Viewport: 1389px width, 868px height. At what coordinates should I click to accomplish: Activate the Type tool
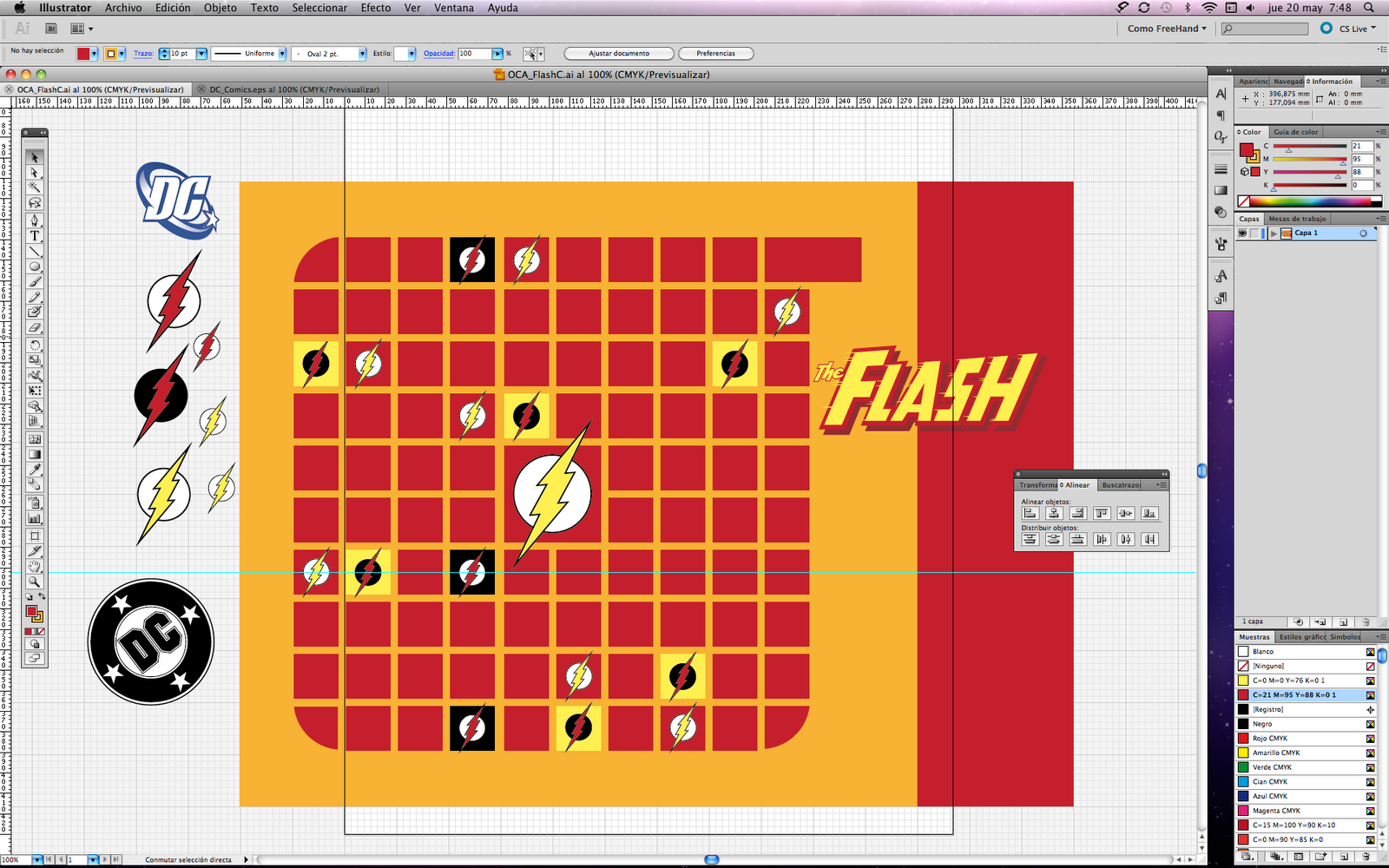point(35,236)
